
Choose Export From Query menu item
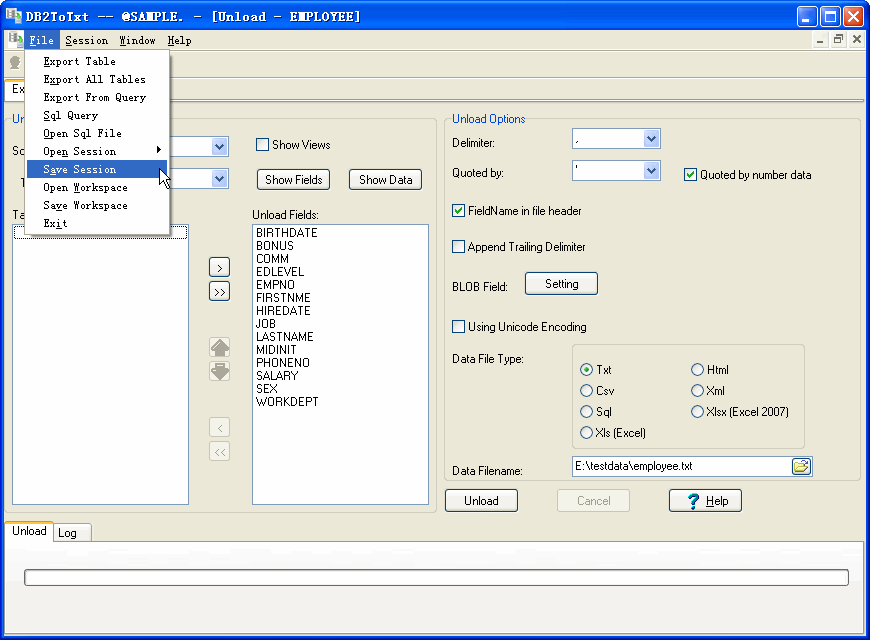pos(97,98)
